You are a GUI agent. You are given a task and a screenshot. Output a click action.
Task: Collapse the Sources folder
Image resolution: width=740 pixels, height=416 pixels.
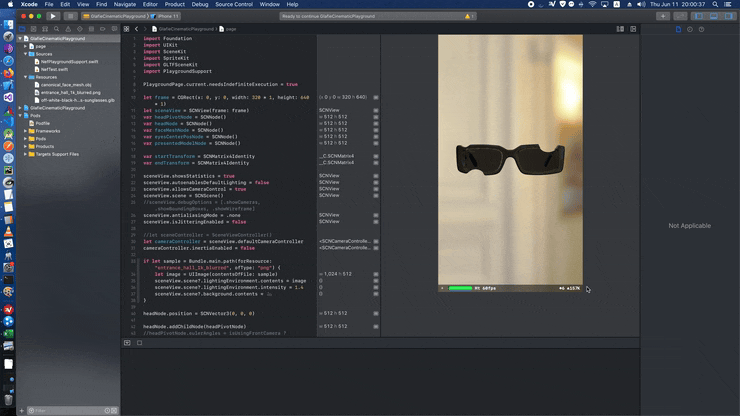(x=26, y=54)
